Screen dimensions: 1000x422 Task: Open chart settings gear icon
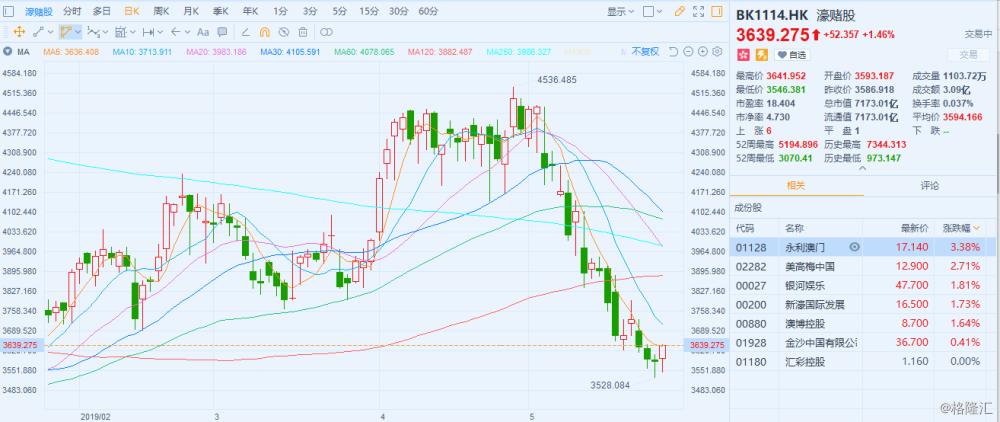tap(717, 52)
